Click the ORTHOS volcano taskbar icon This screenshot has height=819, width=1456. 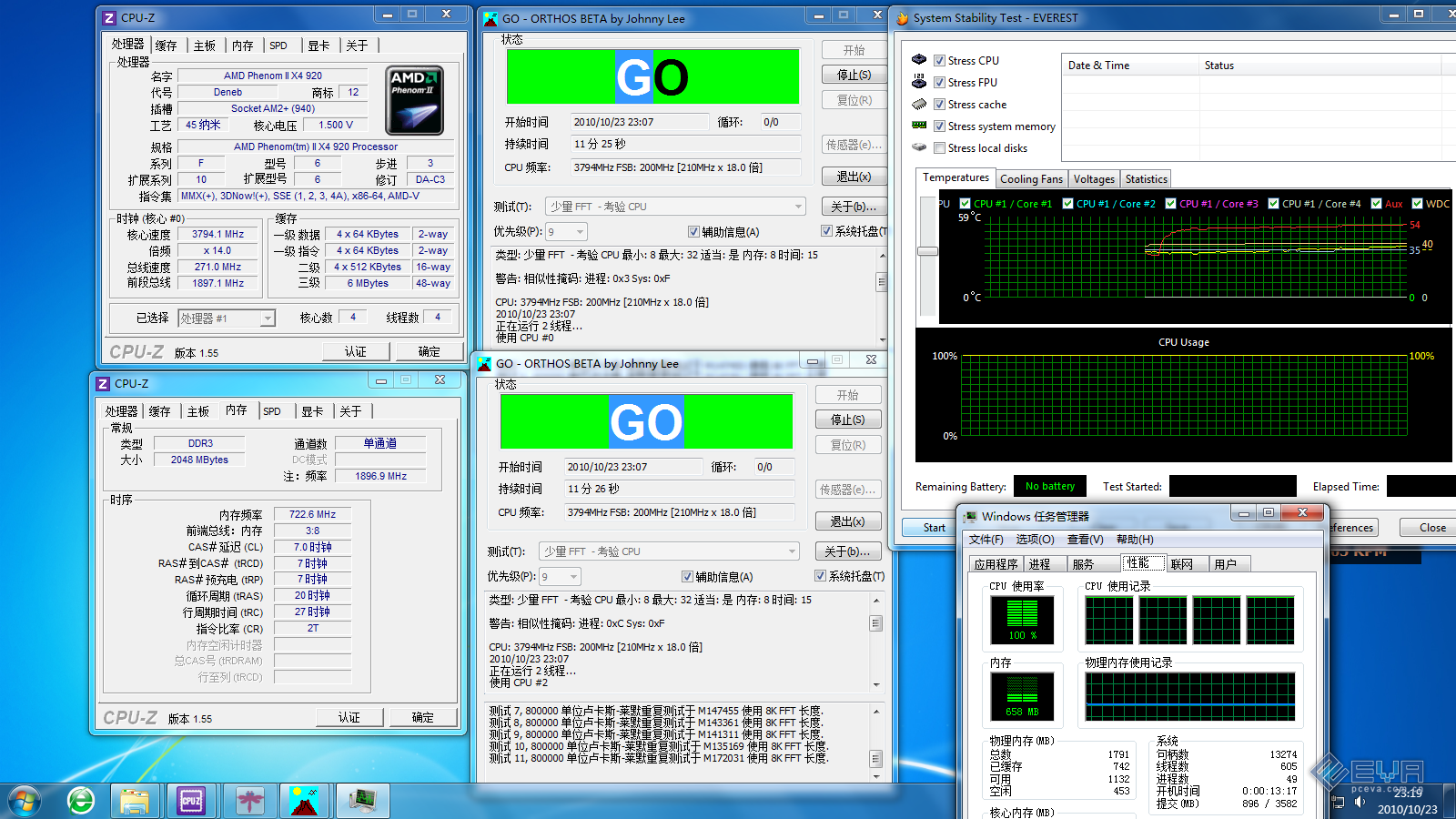click(304, 801)
